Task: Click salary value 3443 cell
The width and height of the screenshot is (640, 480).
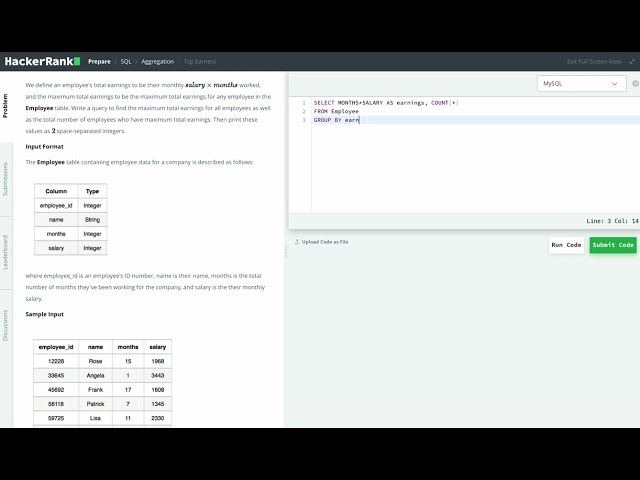Action: 158,376
